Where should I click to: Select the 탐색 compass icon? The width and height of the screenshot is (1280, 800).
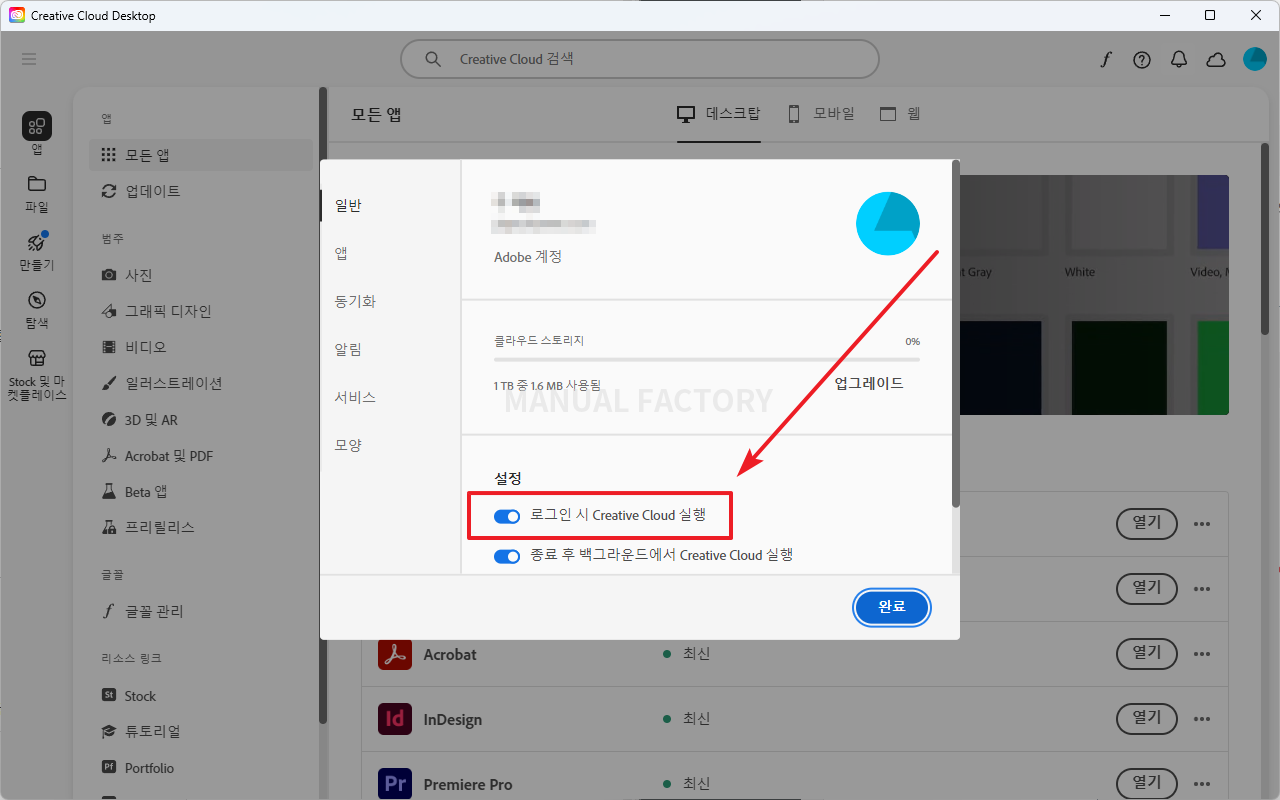37,300
